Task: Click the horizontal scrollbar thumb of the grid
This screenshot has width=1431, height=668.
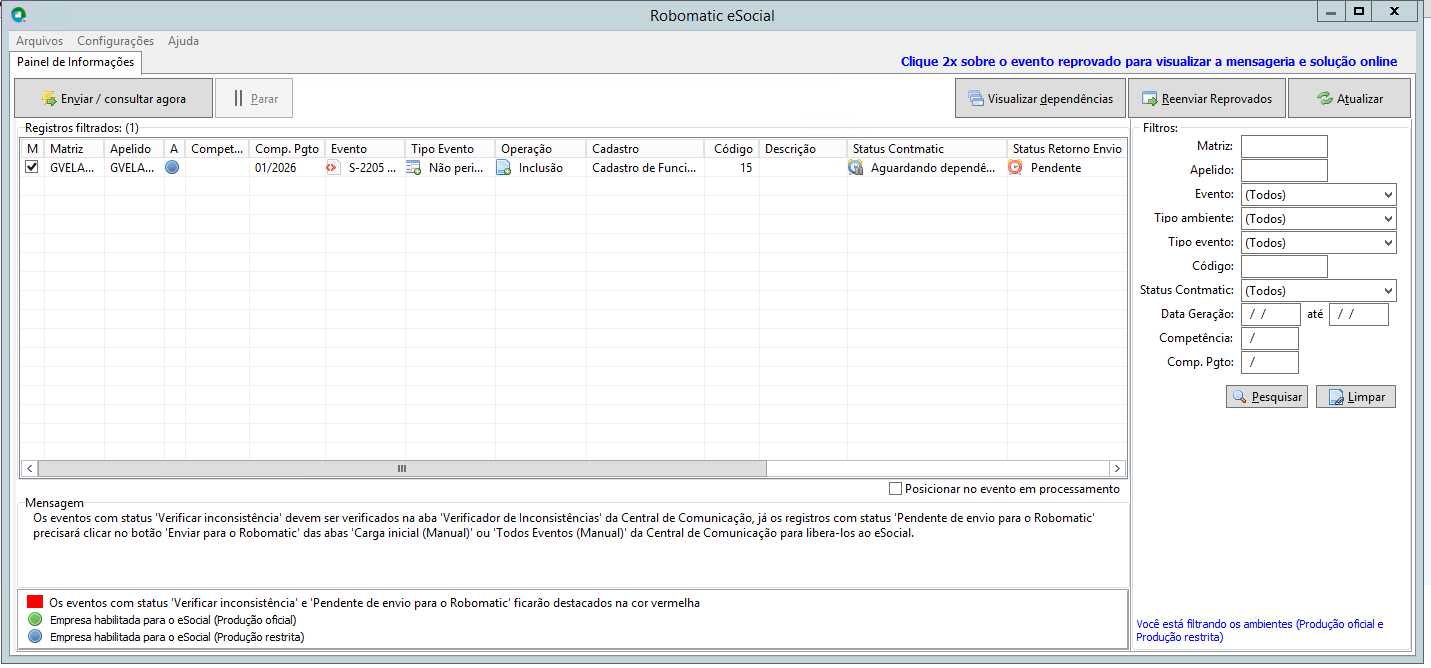Action: tap(402, 468)
